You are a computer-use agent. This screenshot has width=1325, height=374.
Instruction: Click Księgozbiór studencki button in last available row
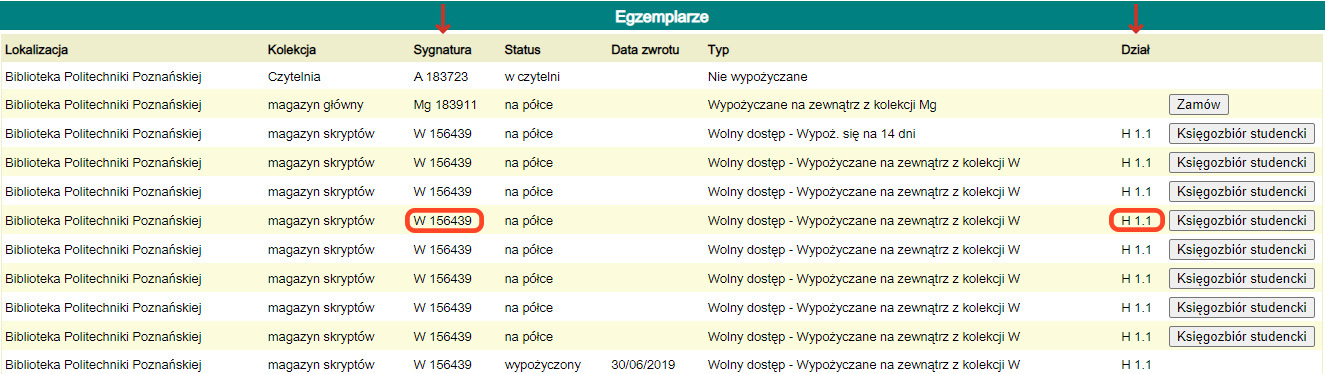pos(1241,336)
